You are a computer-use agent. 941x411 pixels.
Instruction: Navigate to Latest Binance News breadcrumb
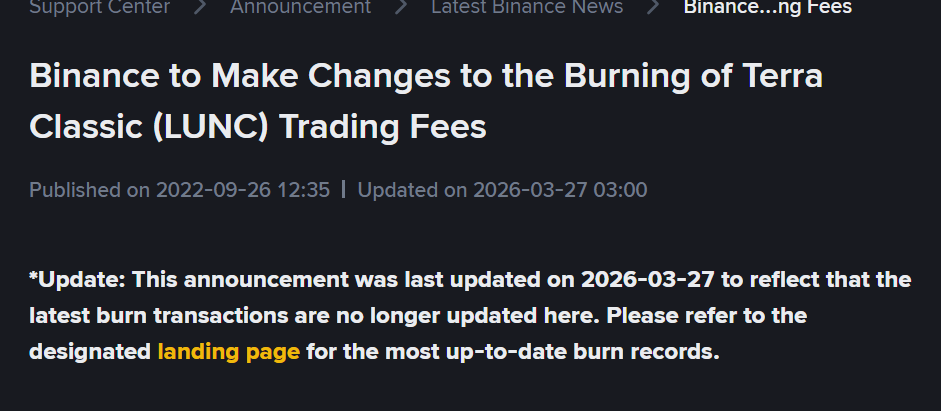click(527, 8)
